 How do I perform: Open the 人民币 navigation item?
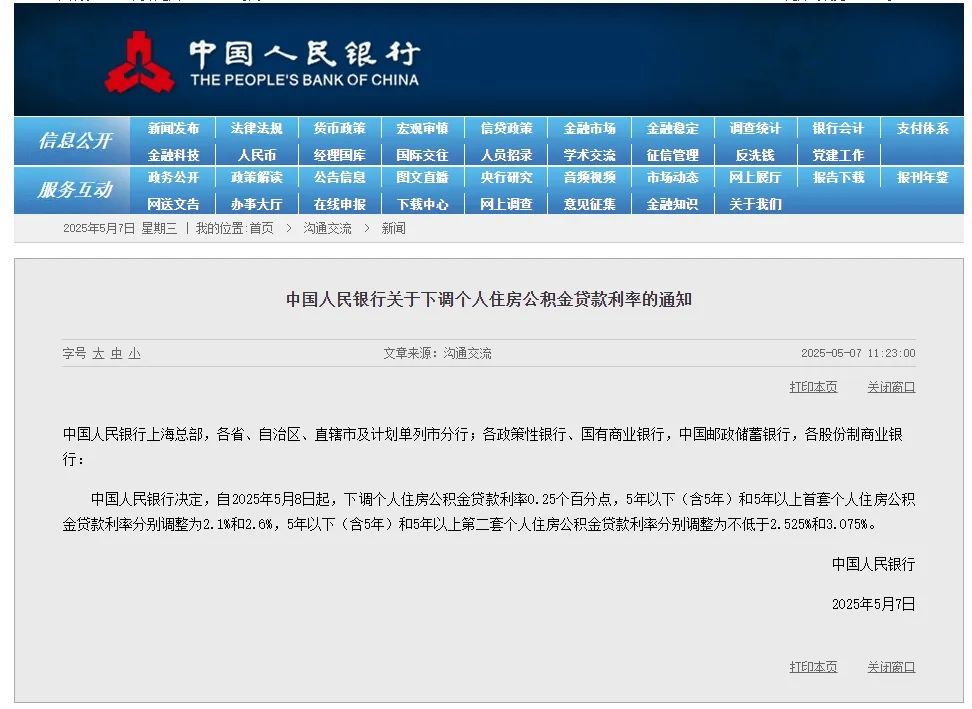256,156
